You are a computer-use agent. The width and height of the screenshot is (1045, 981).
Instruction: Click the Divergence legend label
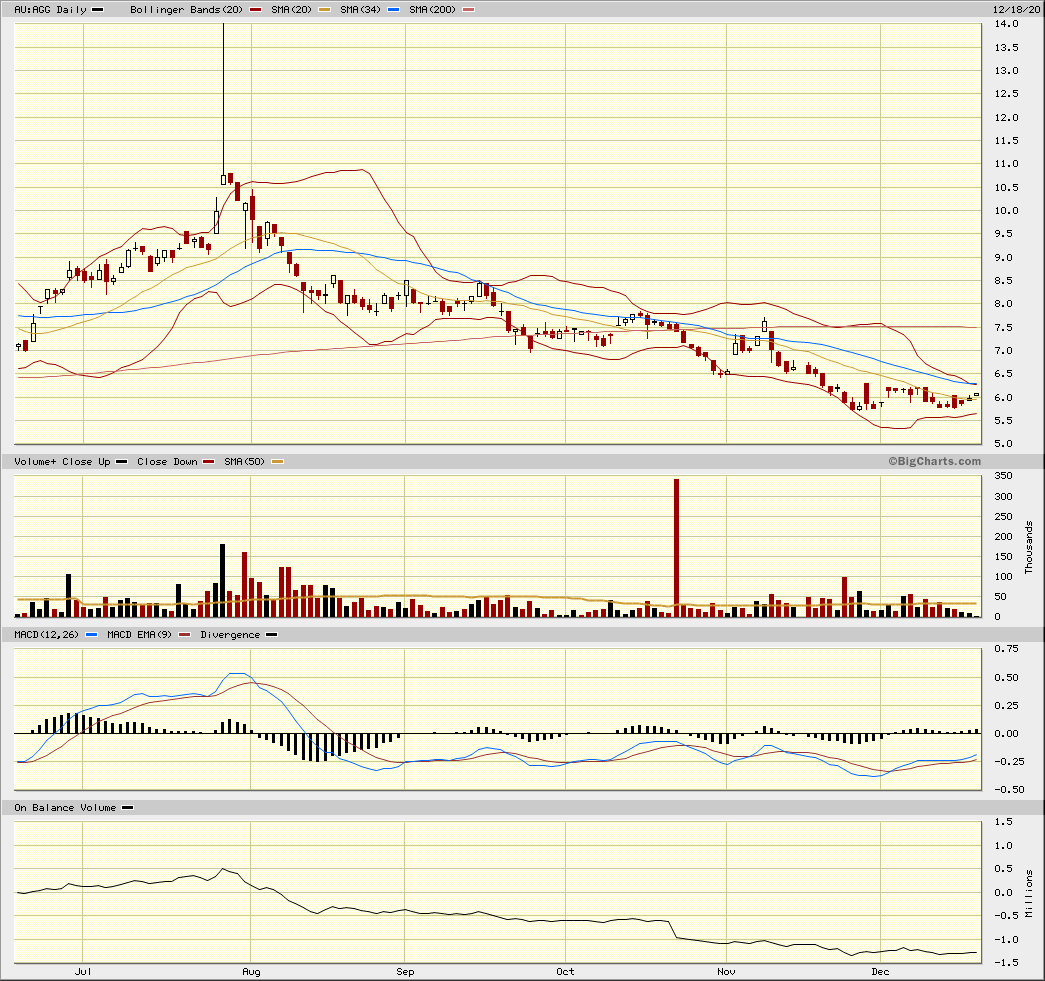coord(230,634)
